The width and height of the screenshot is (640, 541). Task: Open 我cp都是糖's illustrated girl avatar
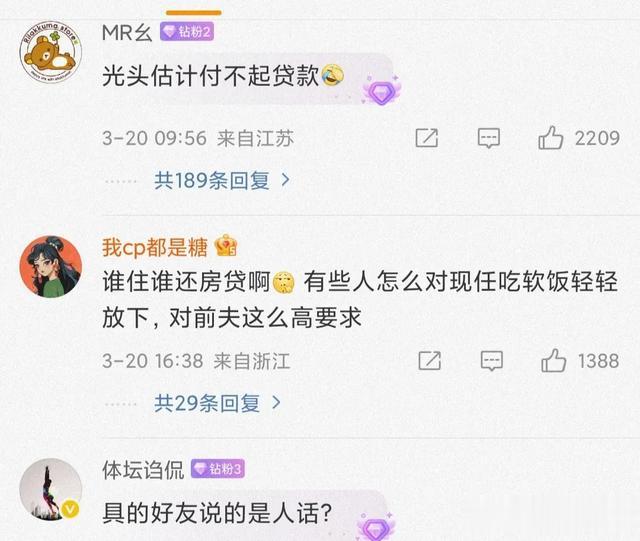51,266
